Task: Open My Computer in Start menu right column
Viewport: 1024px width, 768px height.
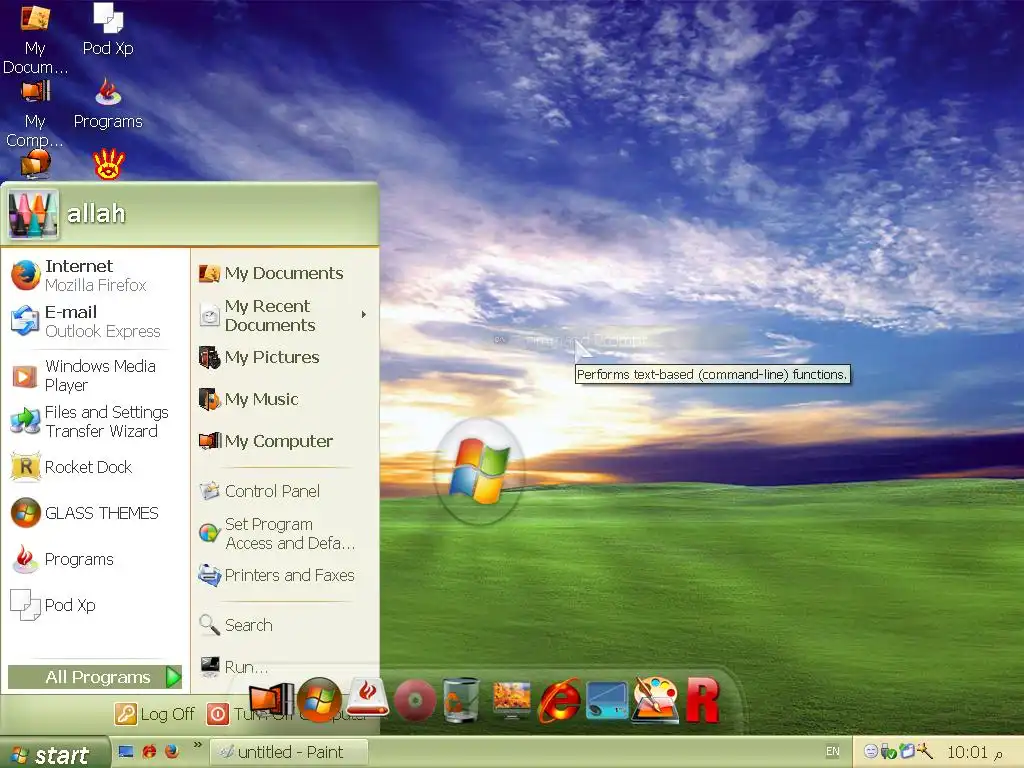Action: [x=285, y=441]
